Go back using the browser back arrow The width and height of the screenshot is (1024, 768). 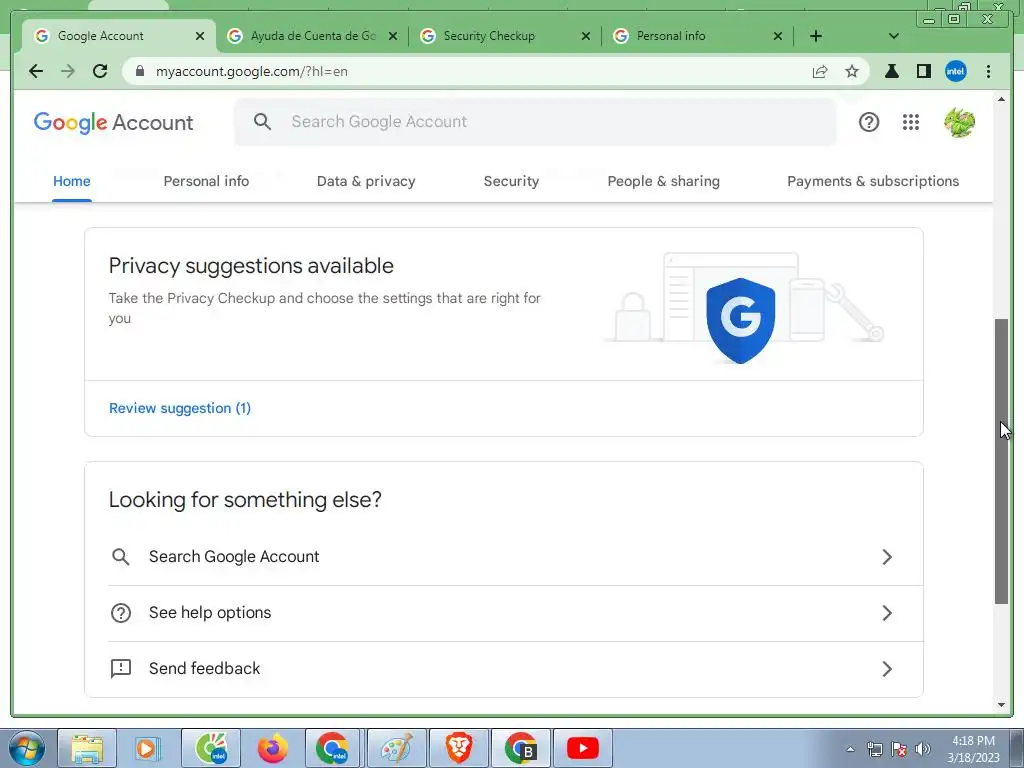tap(36, 71)
